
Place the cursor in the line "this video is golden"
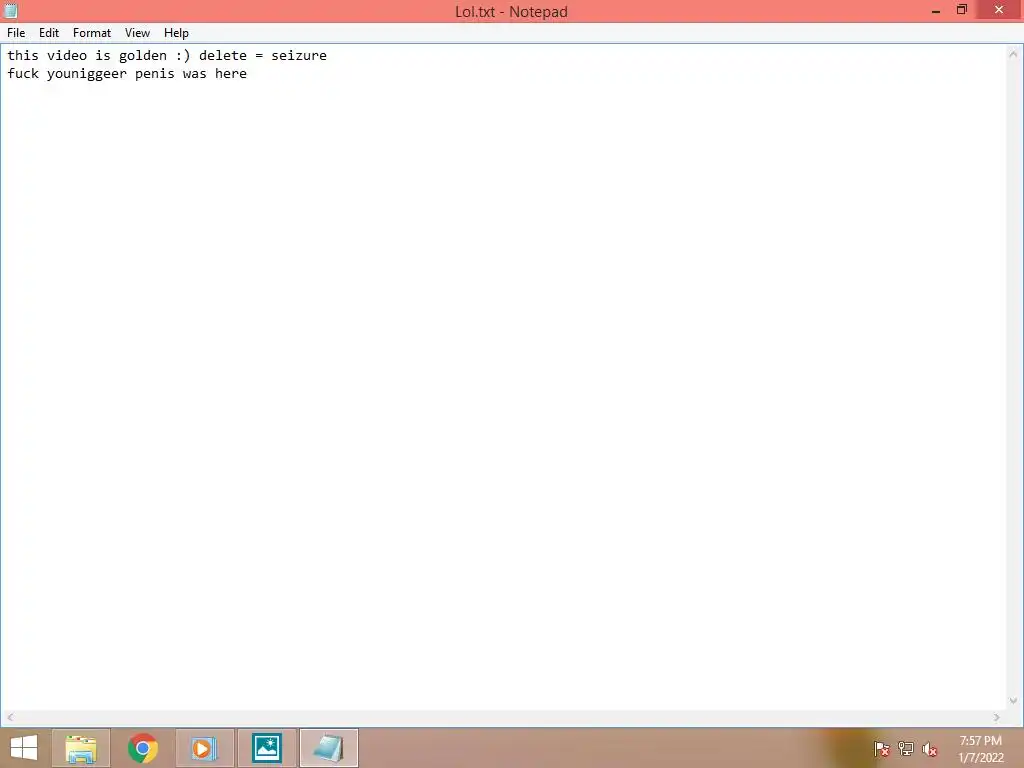point(167,56)
